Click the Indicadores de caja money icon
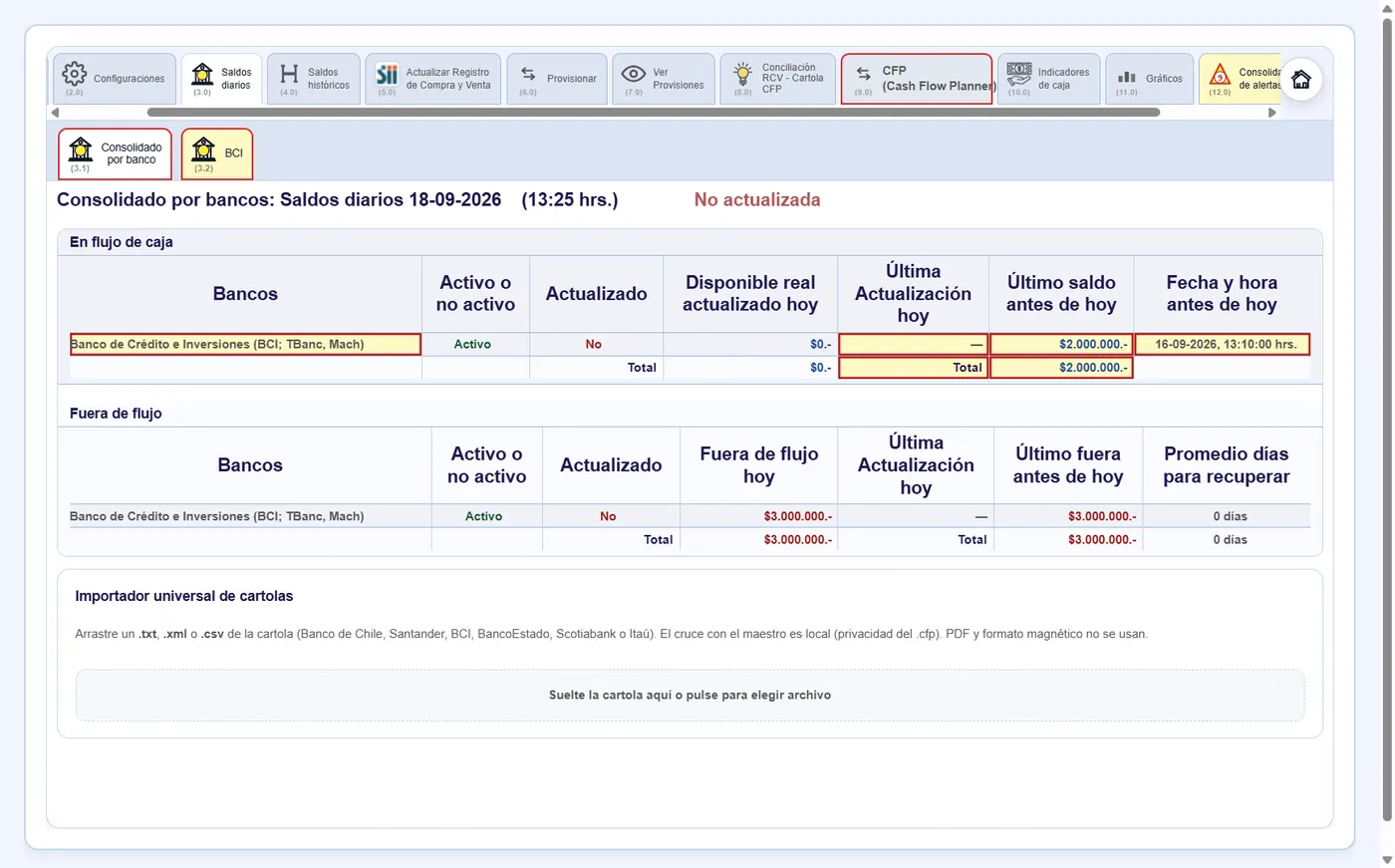This screenshot has height=868, width=1395. coord(1018,74)
